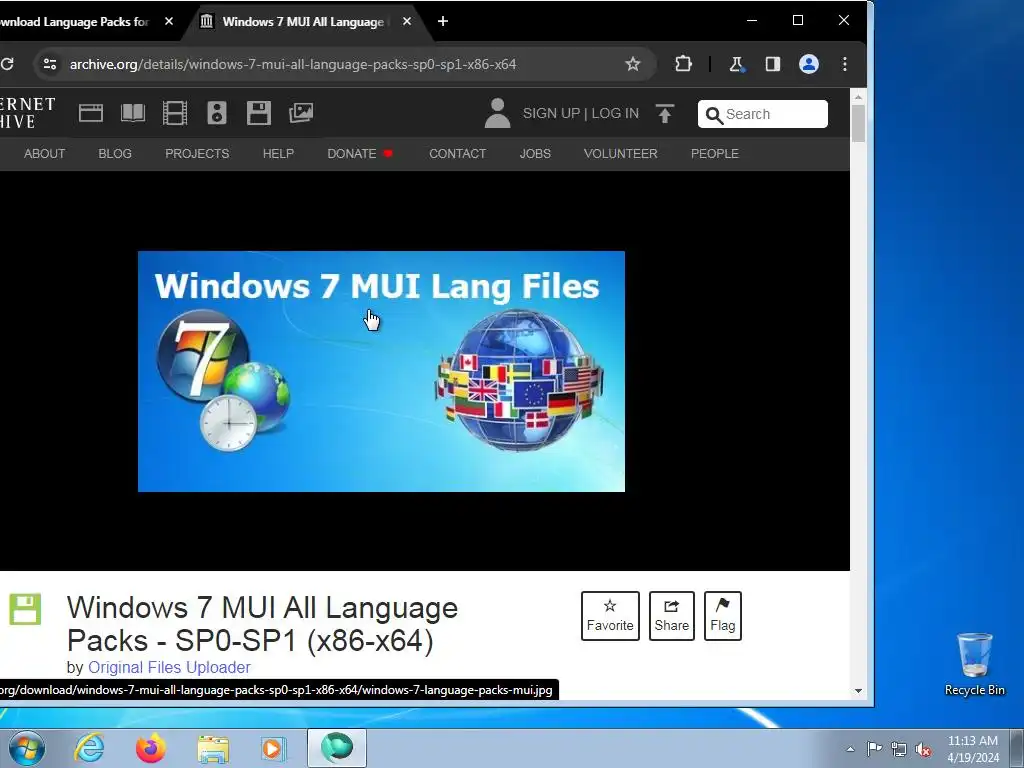Reload the page in Chrome

7,64
